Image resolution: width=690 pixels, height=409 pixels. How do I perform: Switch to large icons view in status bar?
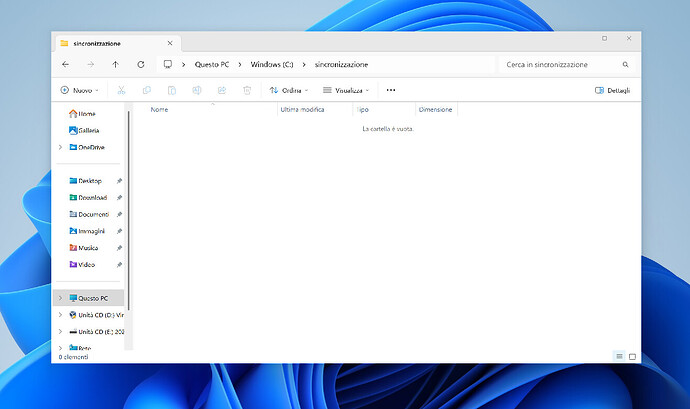tap(632, 356)
